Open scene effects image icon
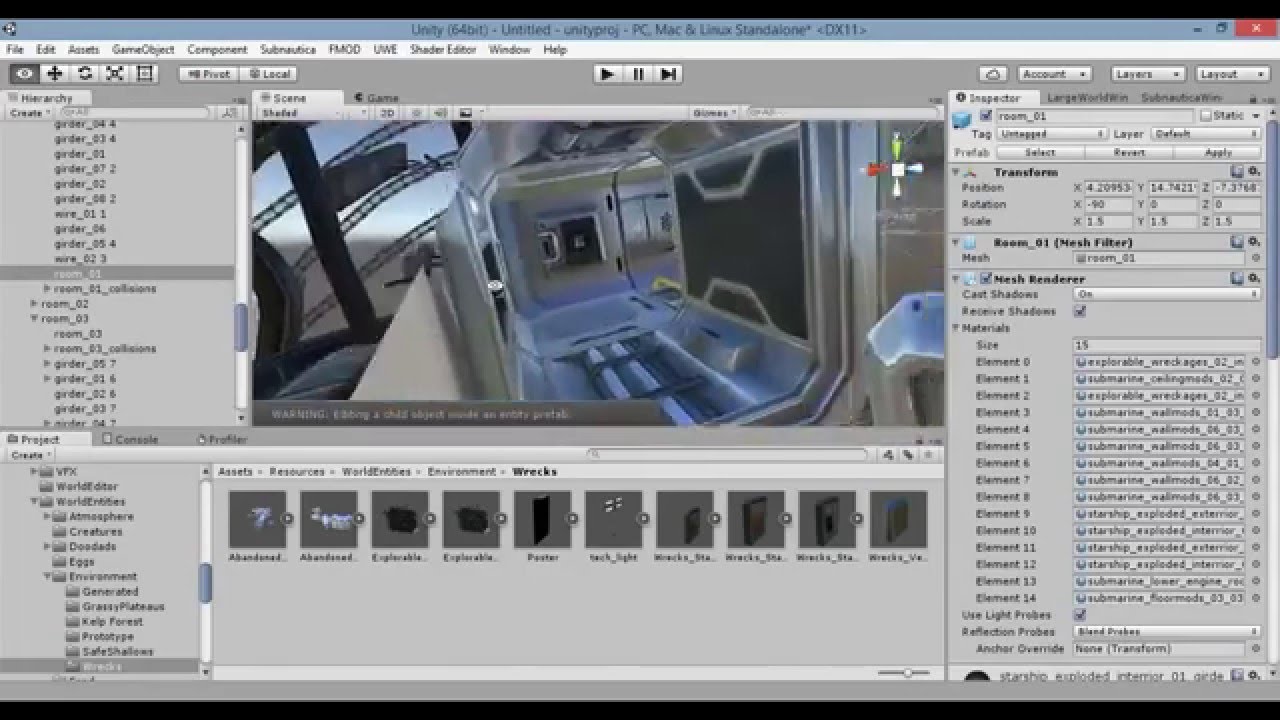The height and width of the screenshot is (720, 1280). (466, 113)
